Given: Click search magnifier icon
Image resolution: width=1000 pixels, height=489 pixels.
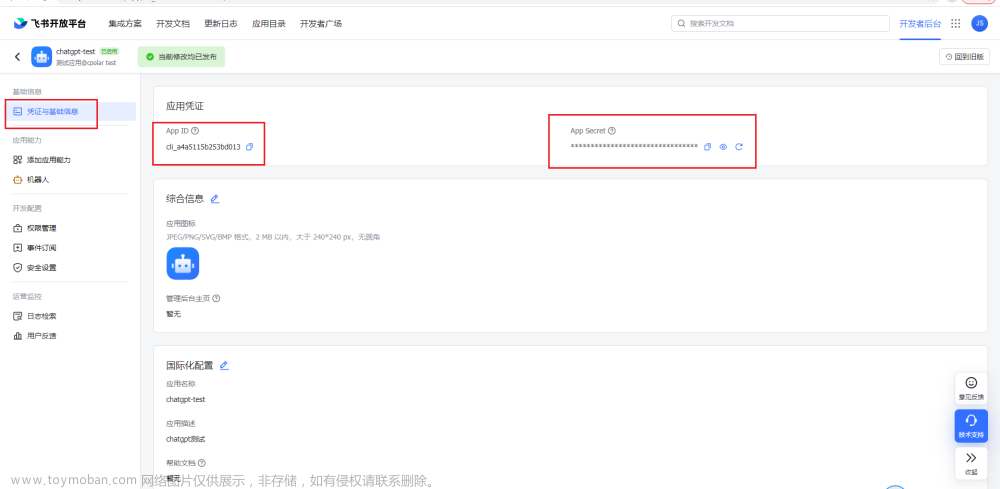Looking at the screenshot, I should click(x=682, y=24).
